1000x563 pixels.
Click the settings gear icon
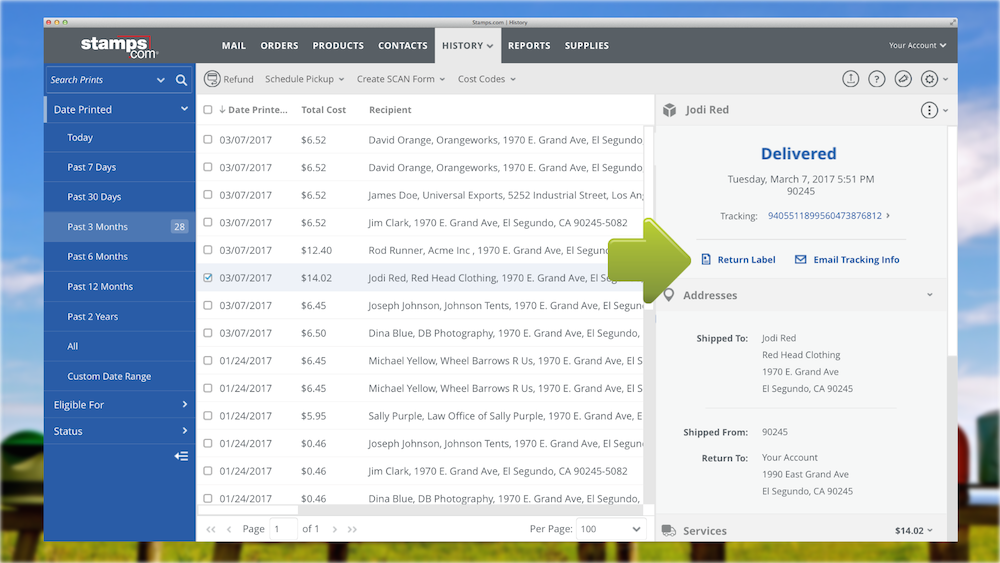(x=929, y=79)
